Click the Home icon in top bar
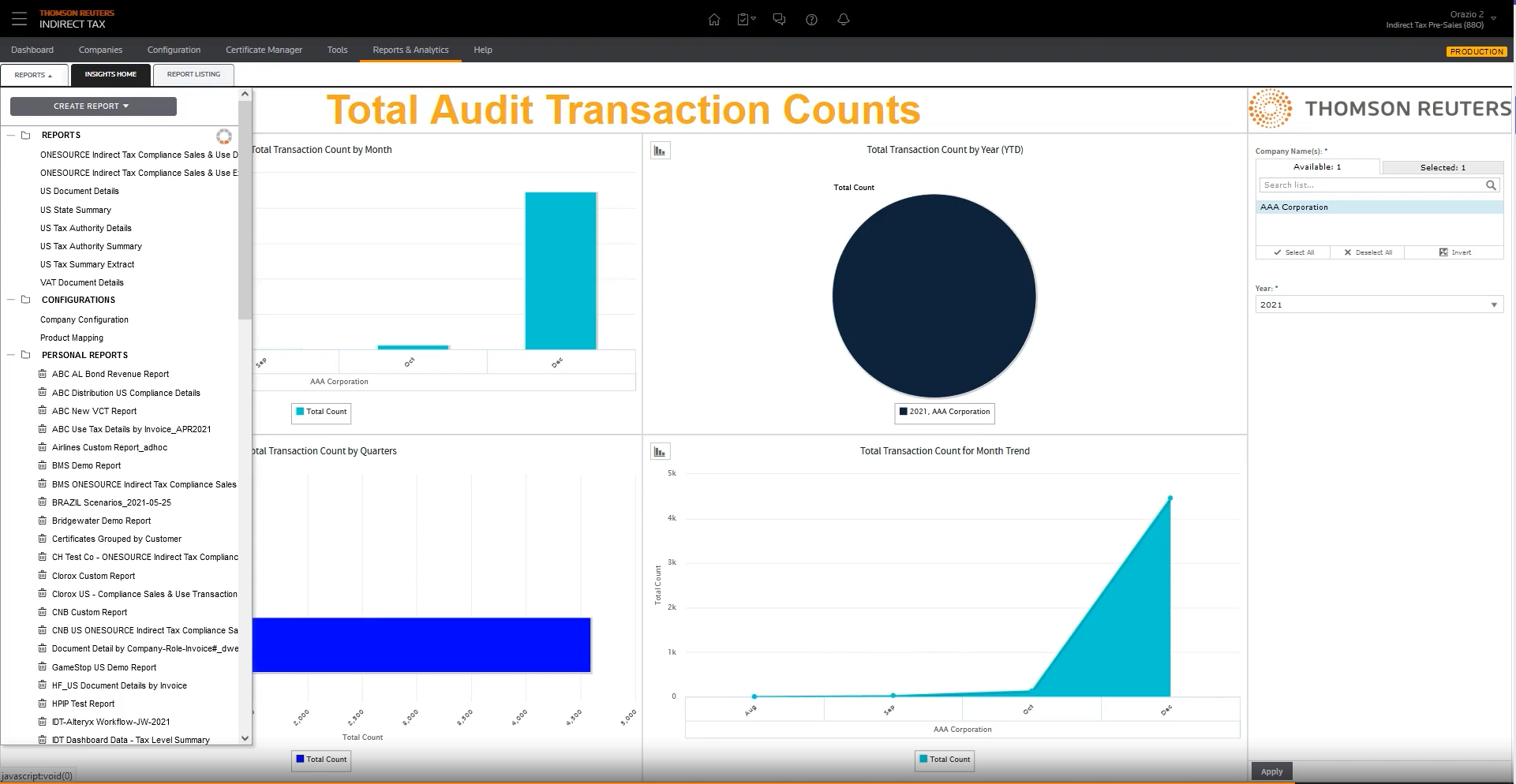Screen dimensions: 1516x784 [x=713, y=20]
